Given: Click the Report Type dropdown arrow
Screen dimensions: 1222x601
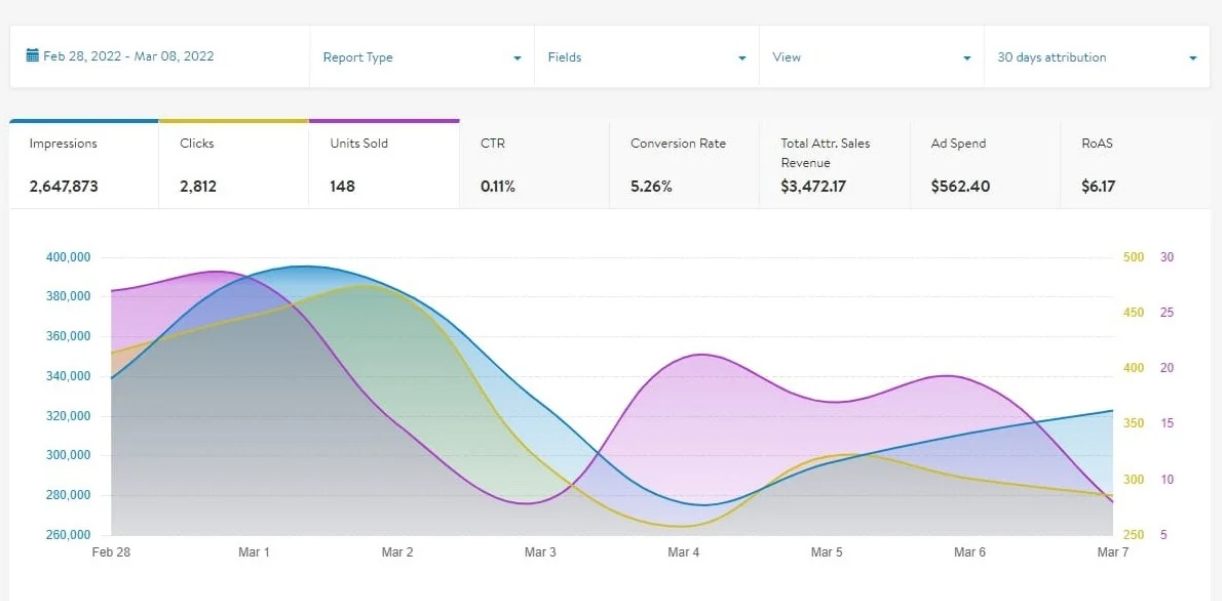Looking at the screenshot, I should tap(517, 59).
